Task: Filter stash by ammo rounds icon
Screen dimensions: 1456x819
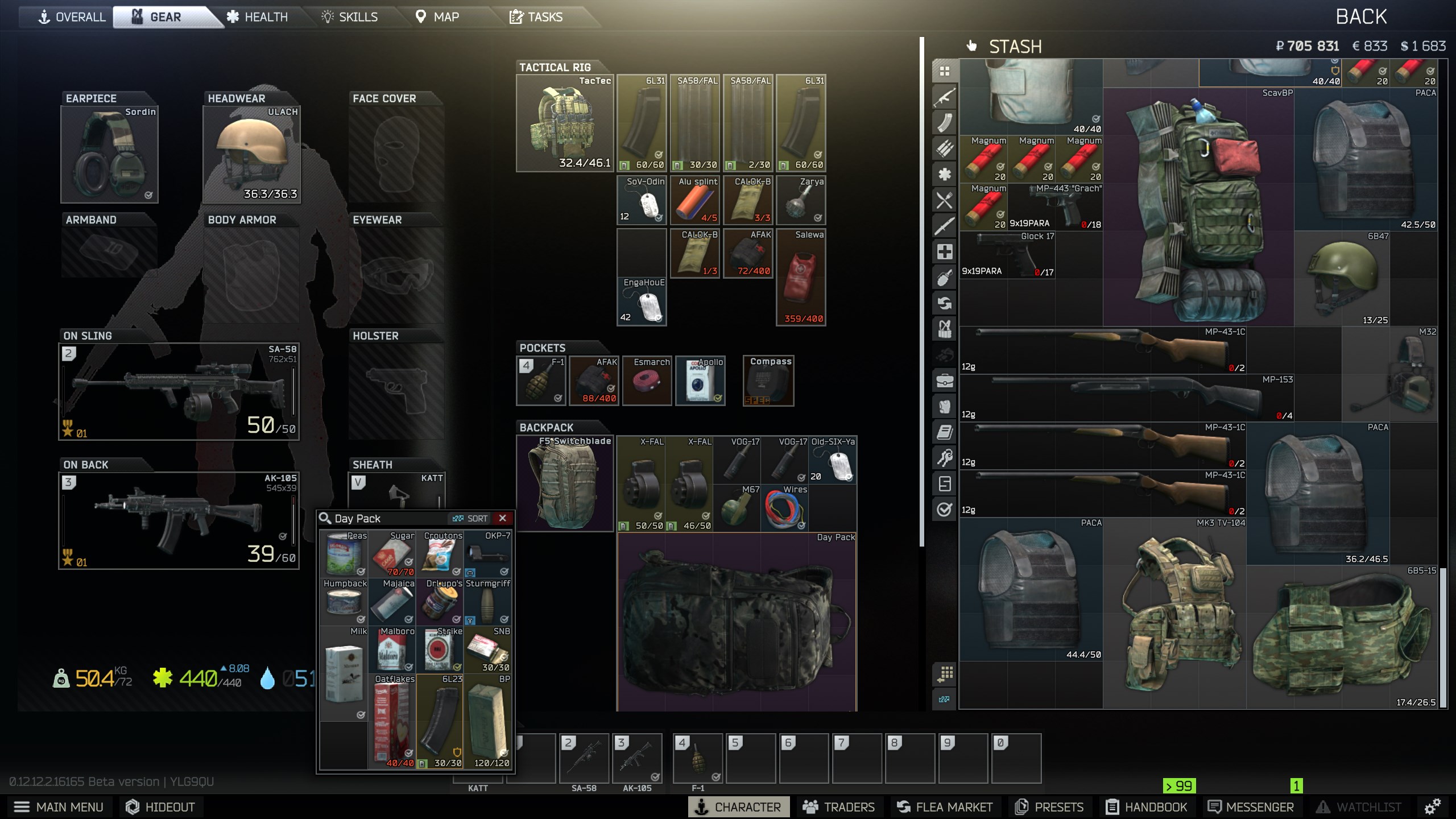Action: tap(945, 148)
